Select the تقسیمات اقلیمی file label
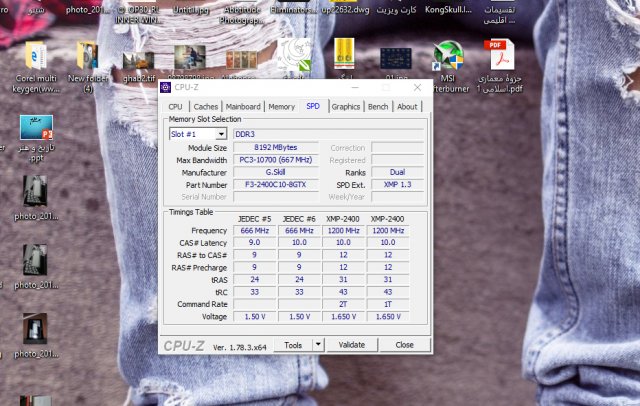The width and height of the screenshot is (640, 406). (499, 15)
